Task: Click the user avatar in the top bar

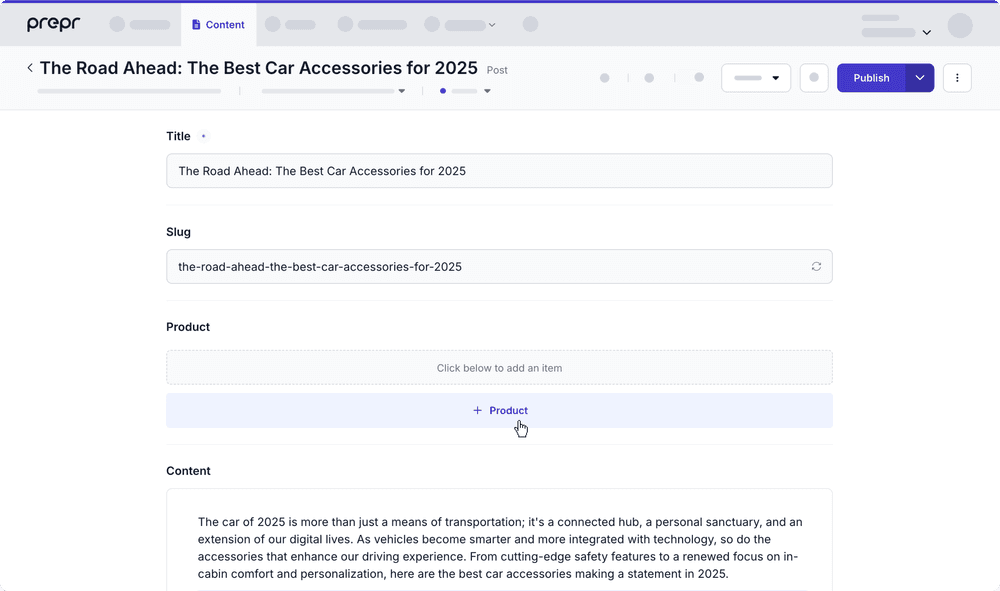Action: (x=959, y=26)
